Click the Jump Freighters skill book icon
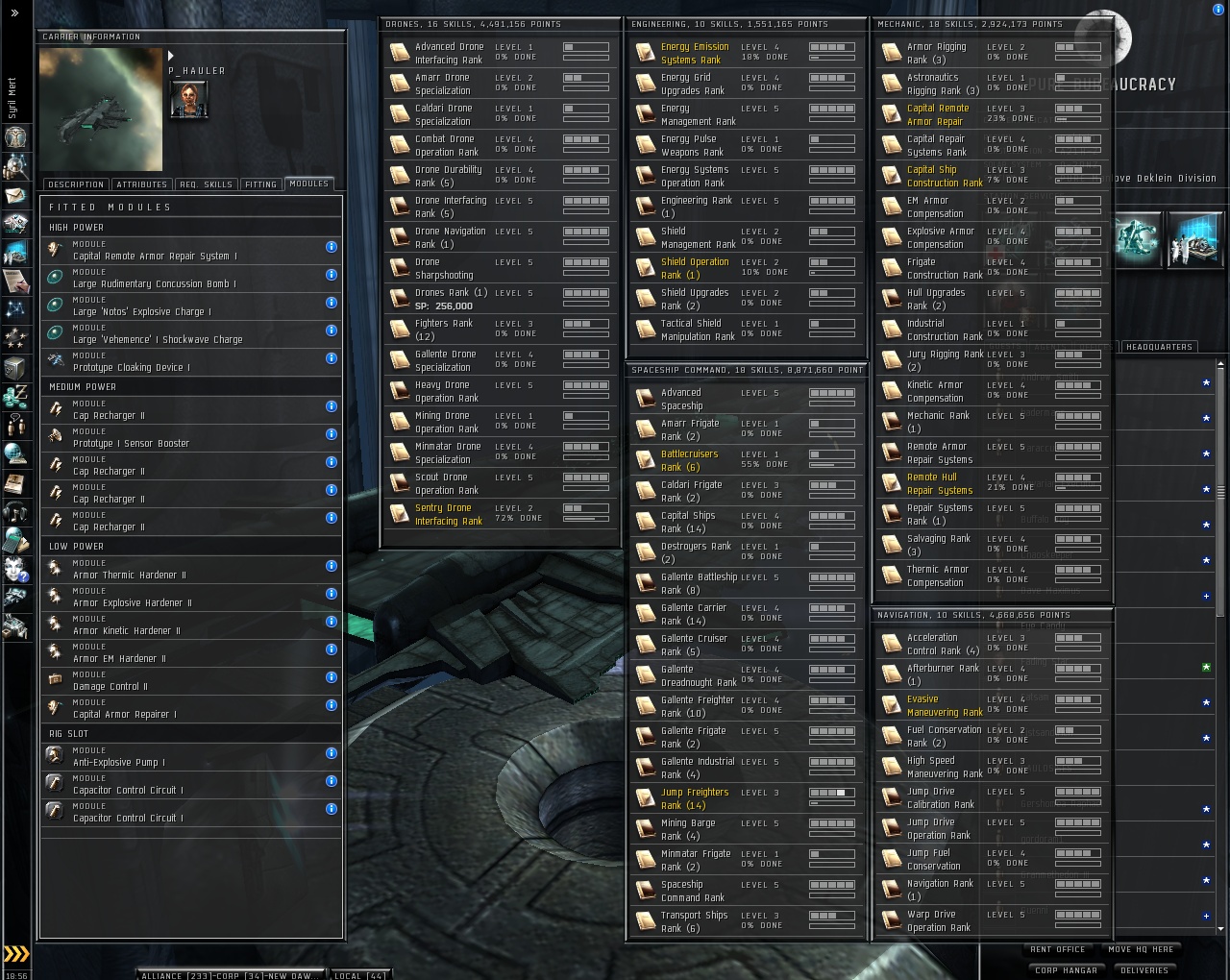The image size is (1230, 980). coord(645,798)
